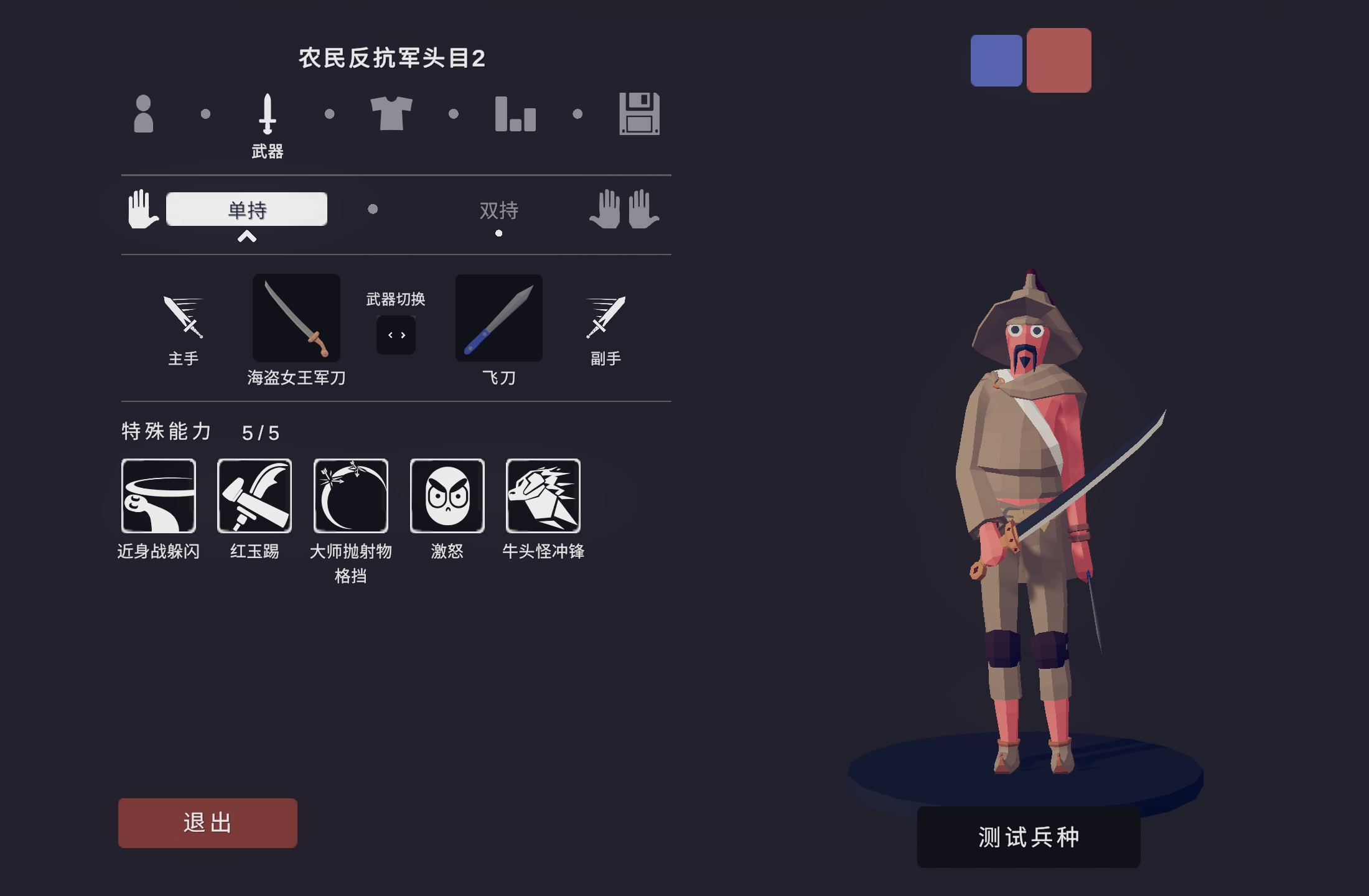The image size is (1369, 896).
Task: Select the 牛头怪冲锋 ability icon
Action: [x=543, y=496]
